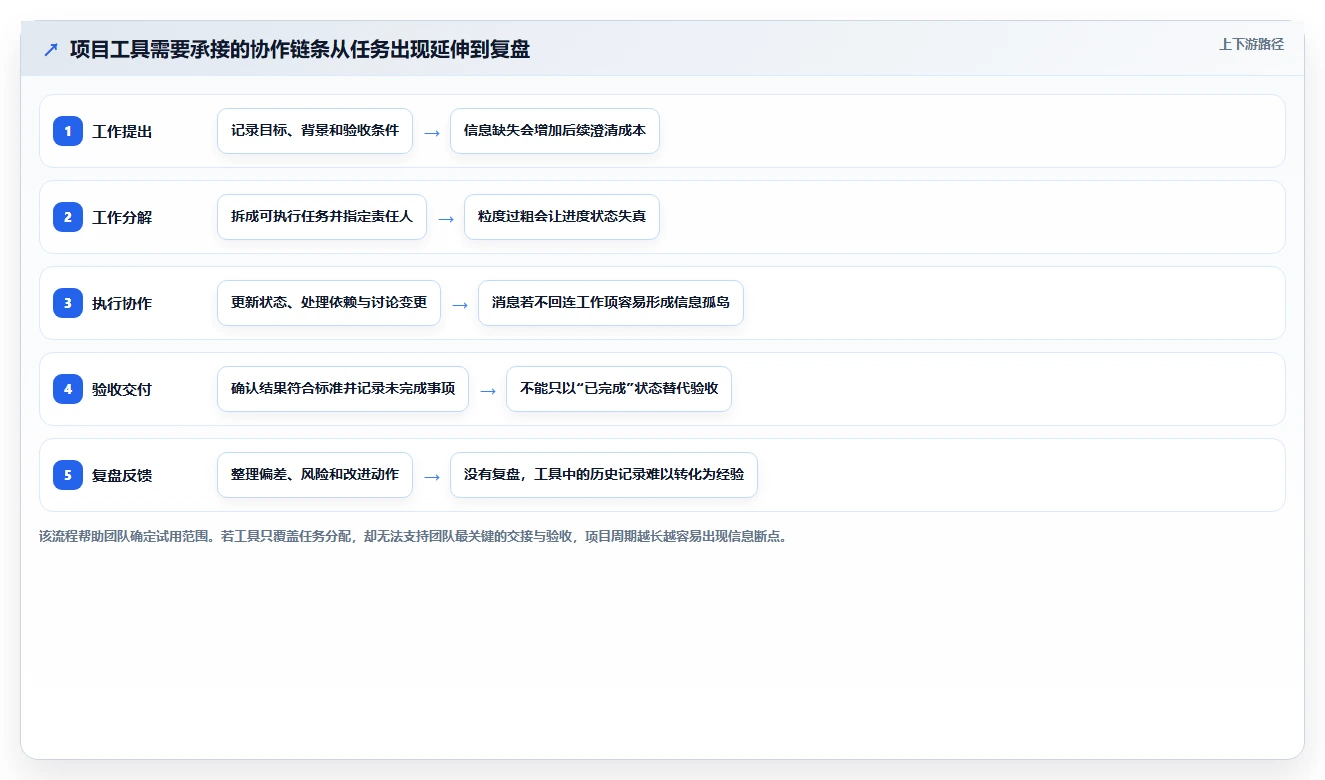Click the 整理偏差、风险和改进动作 box
This screenshot has height=780, width=1325.
click(x=315, y=475)
